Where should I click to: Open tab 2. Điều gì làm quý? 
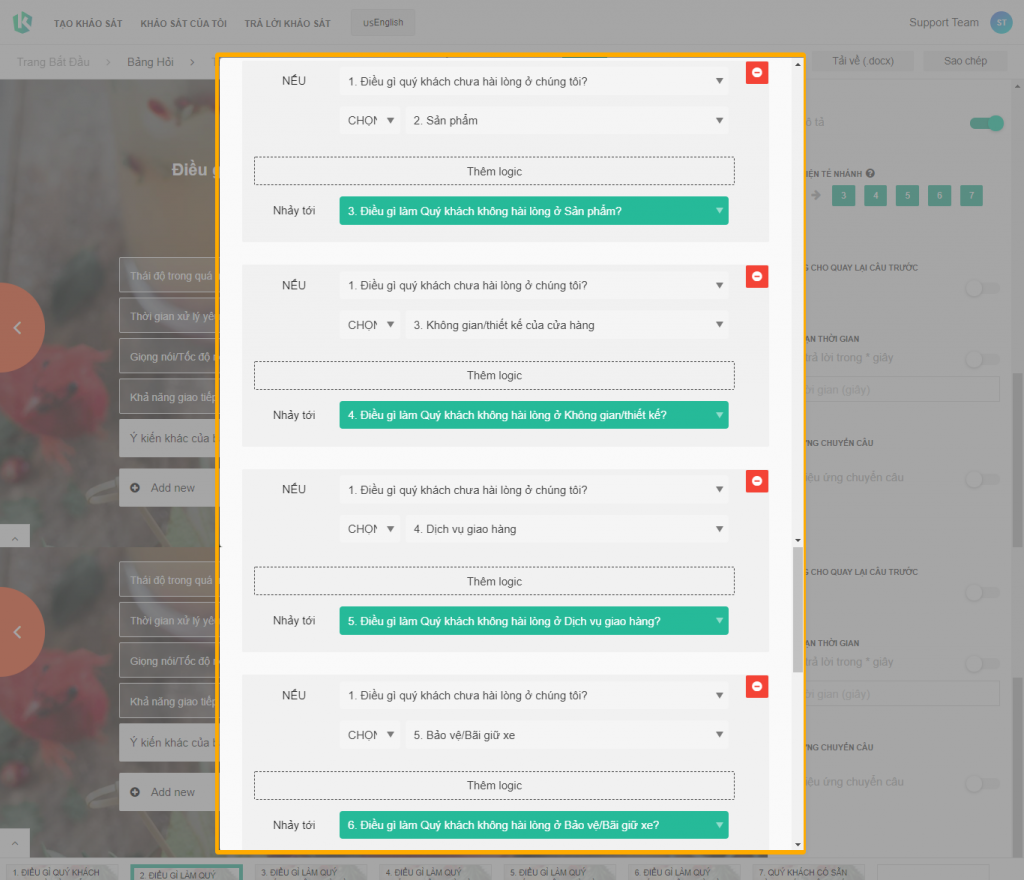(x=186, y=873)
